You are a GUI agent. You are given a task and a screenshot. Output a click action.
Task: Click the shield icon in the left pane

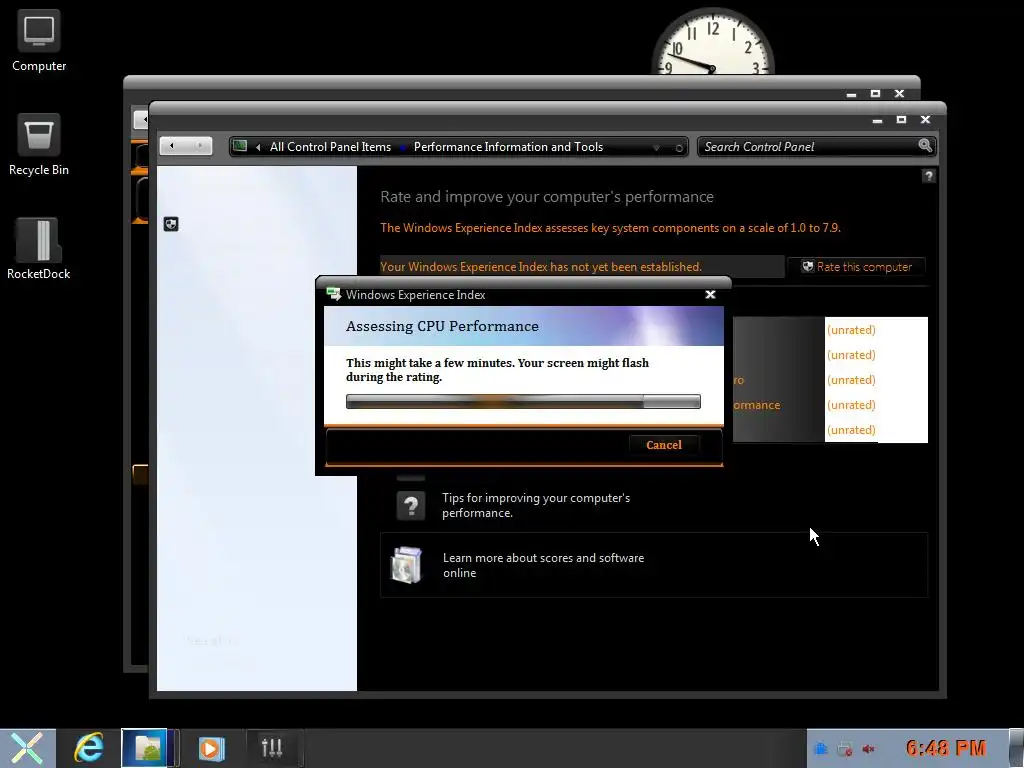(x=171, y=224)
